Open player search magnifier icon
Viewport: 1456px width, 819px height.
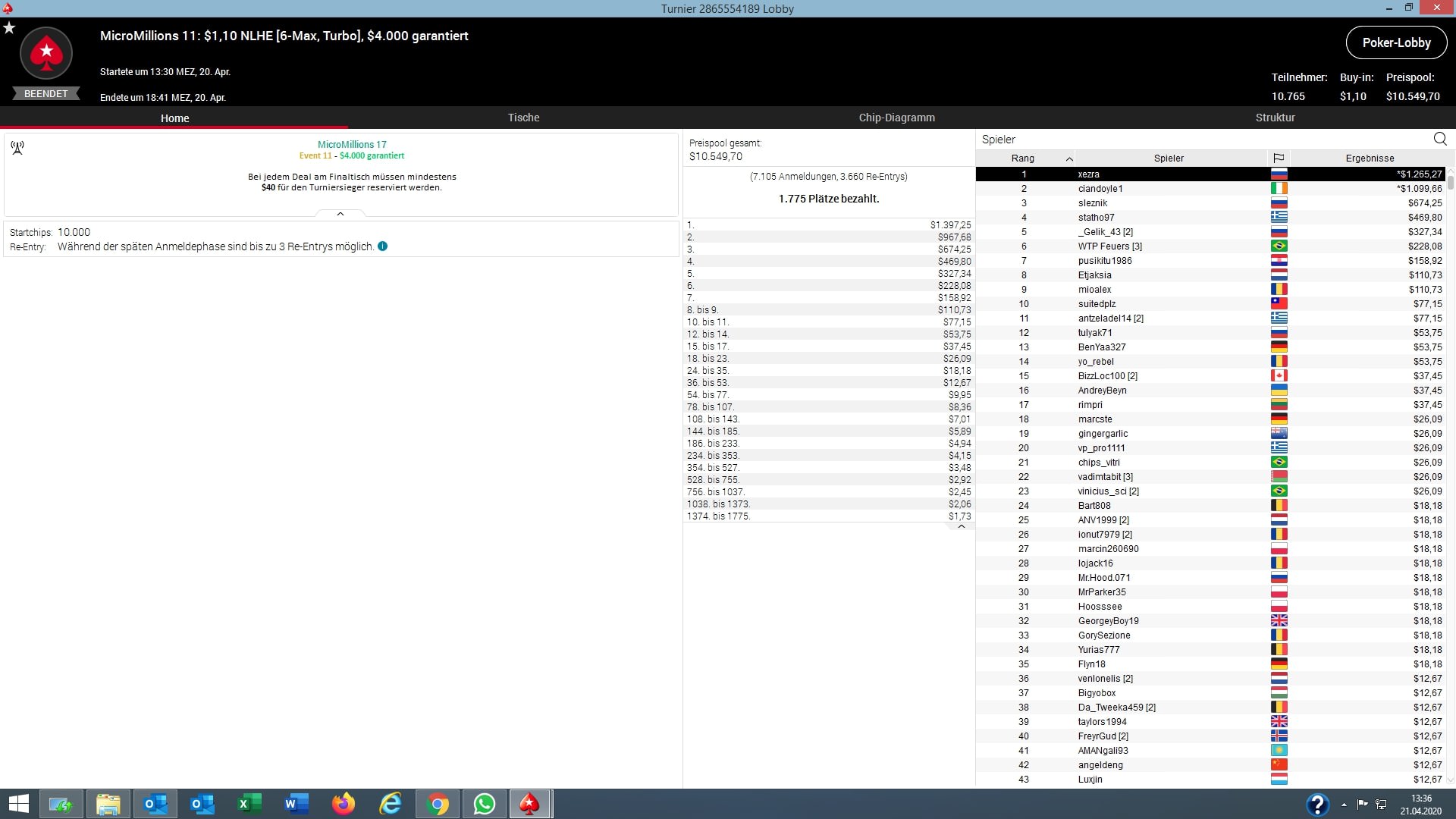coord(1440,139)
